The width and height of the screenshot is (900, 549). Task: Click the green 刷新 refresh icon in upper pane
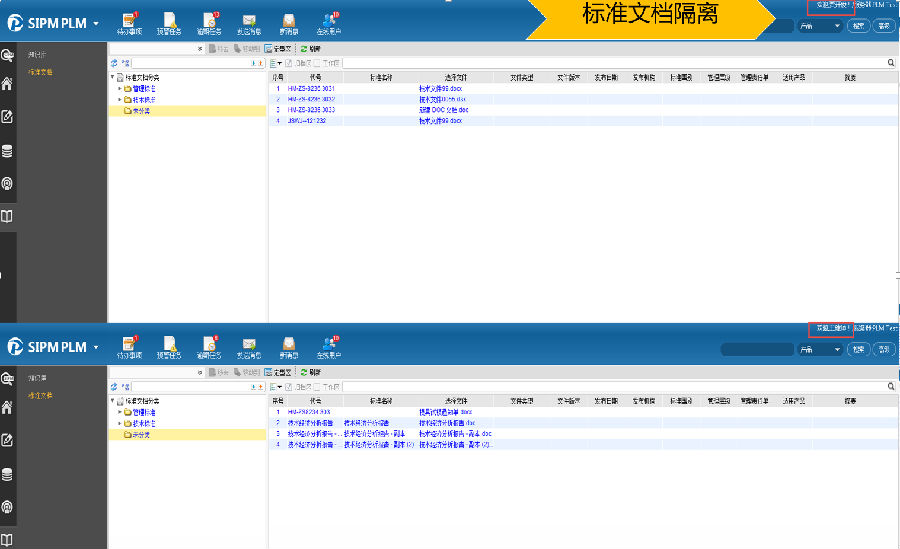coord(304,48)
